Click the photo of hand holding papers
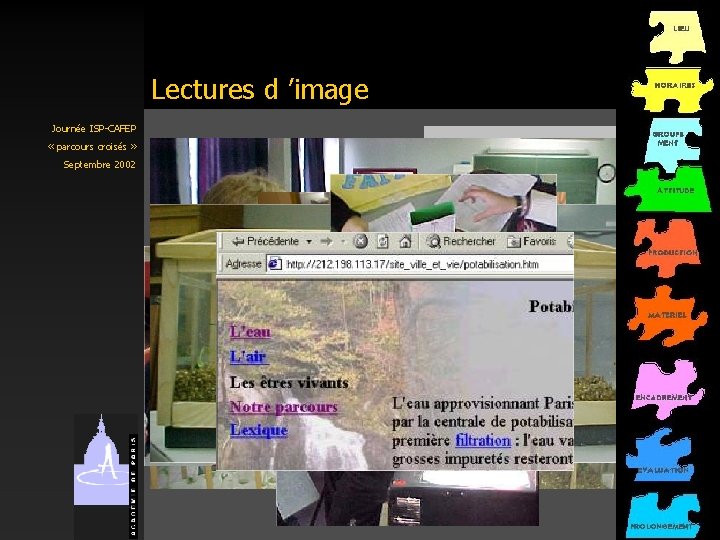This screenshot has width=720, height=540. 444,202
